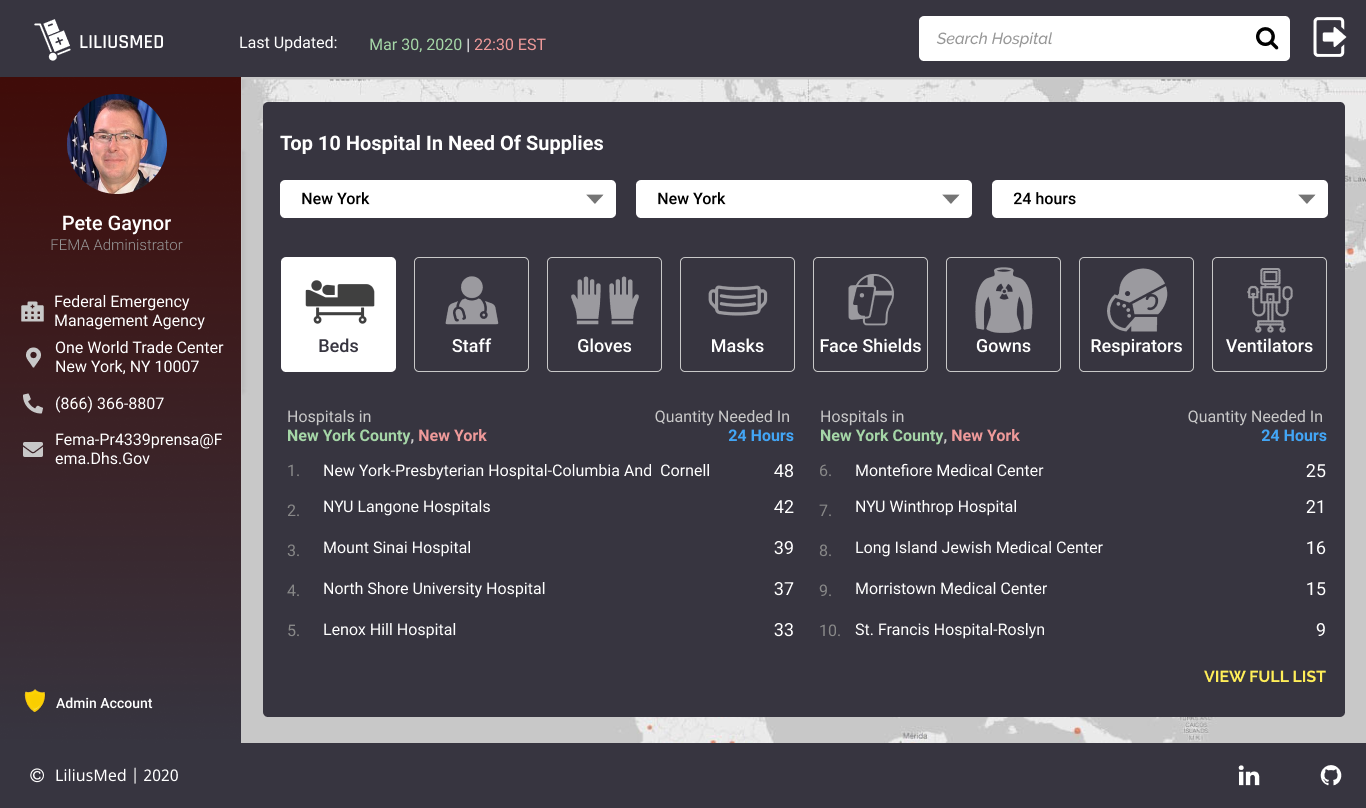1366x808 pixels.
Task: Click New York-Presbyterian Hospital-Columbia And Cornell row
Action: (x=540, y=471)
